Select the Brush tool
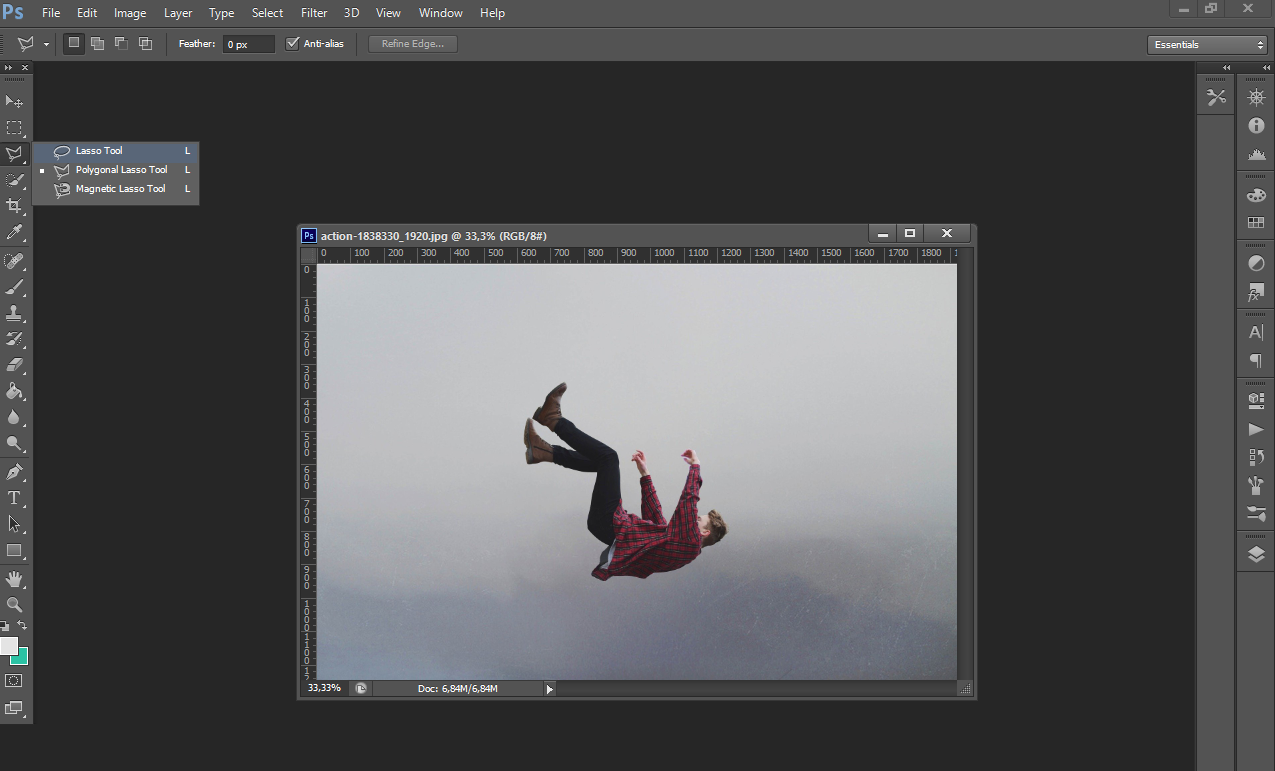The height and width of the screenshot is (771, 1275). [x=14, y=287]
